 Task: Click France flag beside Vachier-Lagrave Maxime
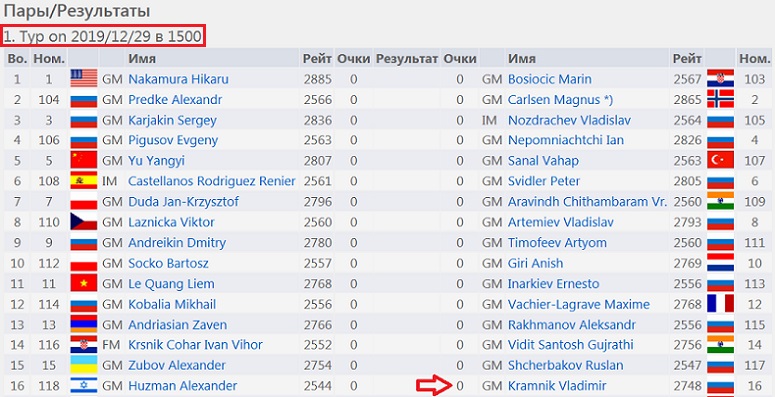tap(720, 304)
